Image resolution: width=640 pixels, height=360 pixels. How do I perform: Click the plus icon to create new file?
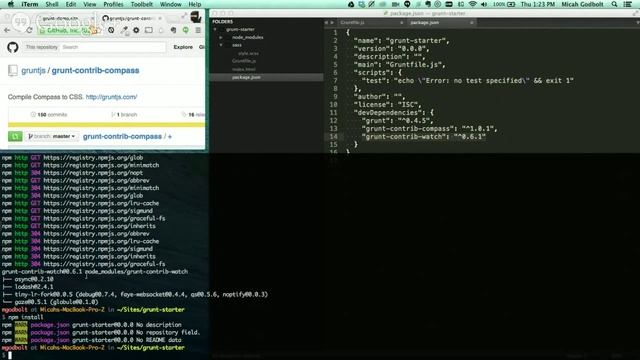(x=170, y=136)
